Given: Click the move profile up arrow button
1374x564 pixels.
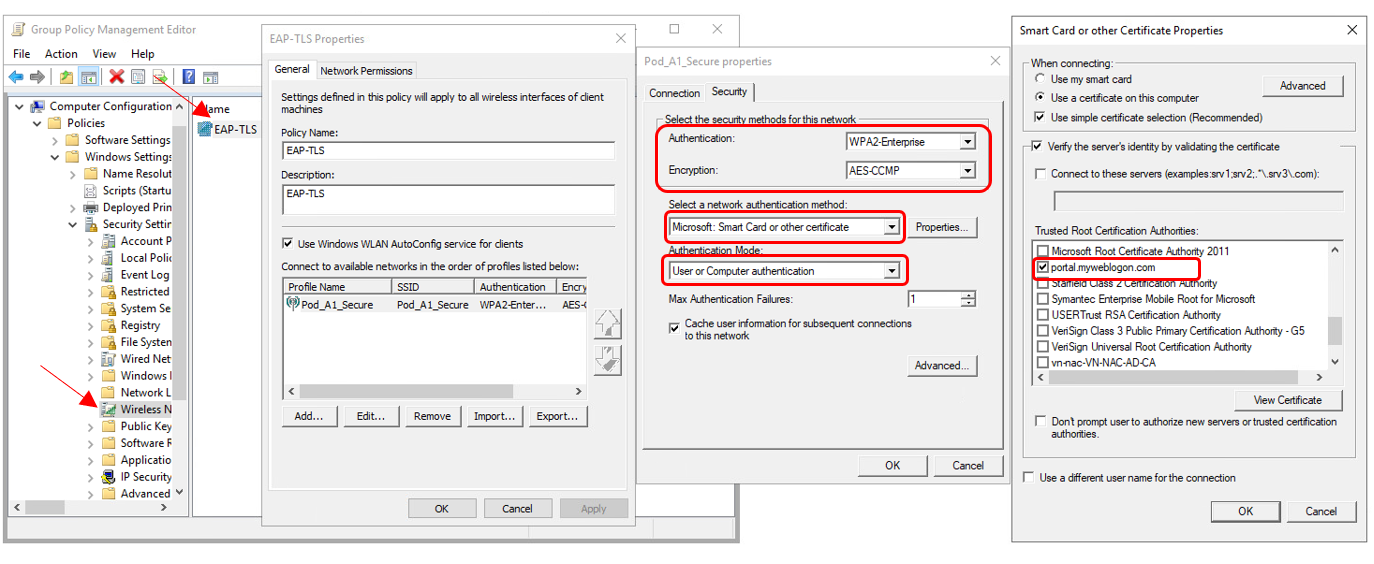Looking at the screenshot, I should pos(607,324).
